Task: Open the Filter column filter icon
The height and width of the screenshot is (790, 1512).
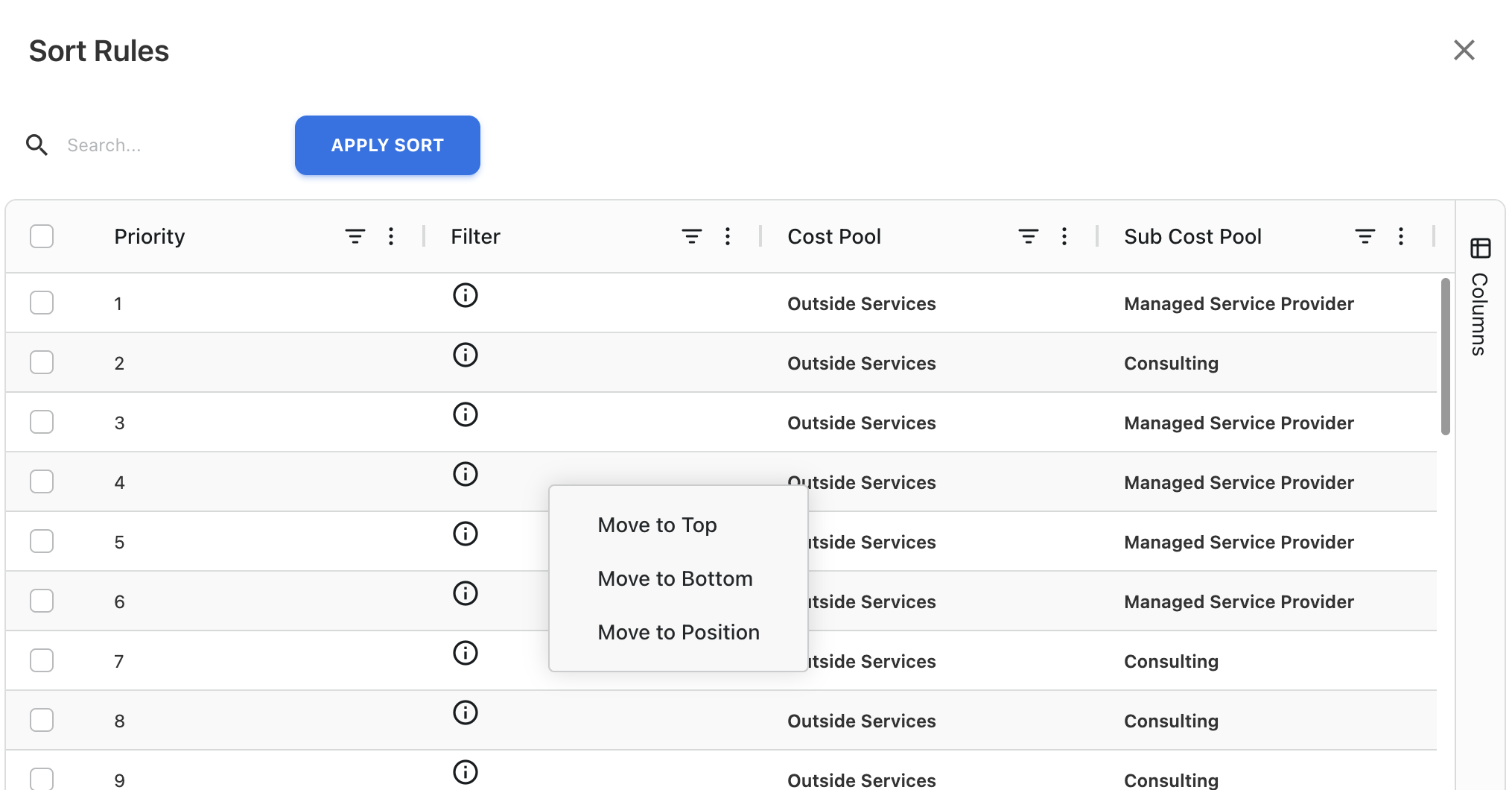Action: 692,236
